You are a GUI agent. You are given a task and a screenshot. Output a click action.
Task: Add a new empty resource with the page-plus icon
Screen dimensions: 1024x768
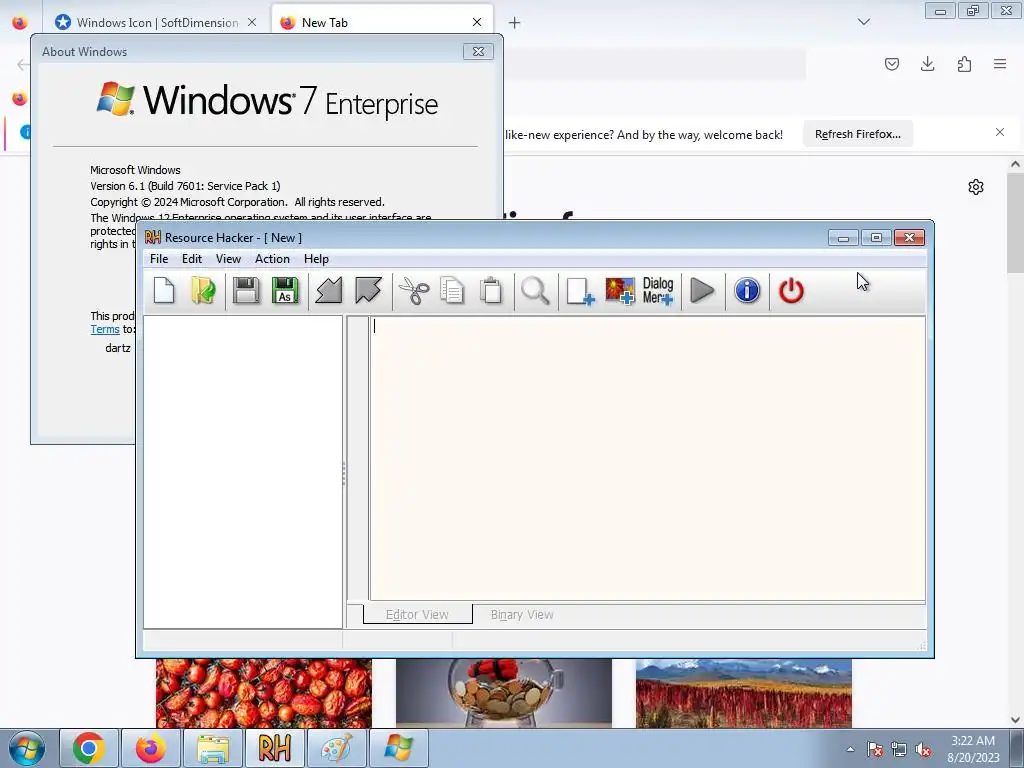pos(579,291)
